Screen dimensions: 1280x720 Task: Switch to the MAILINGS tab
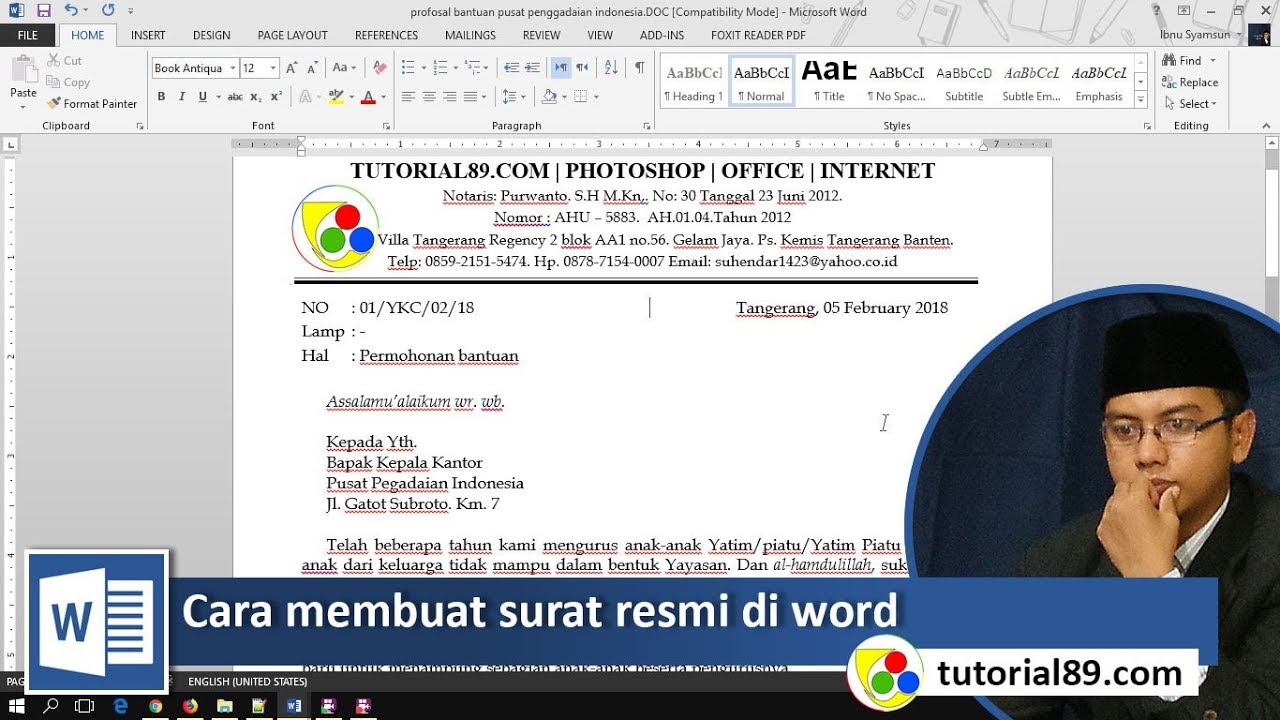tap(470, 35)
